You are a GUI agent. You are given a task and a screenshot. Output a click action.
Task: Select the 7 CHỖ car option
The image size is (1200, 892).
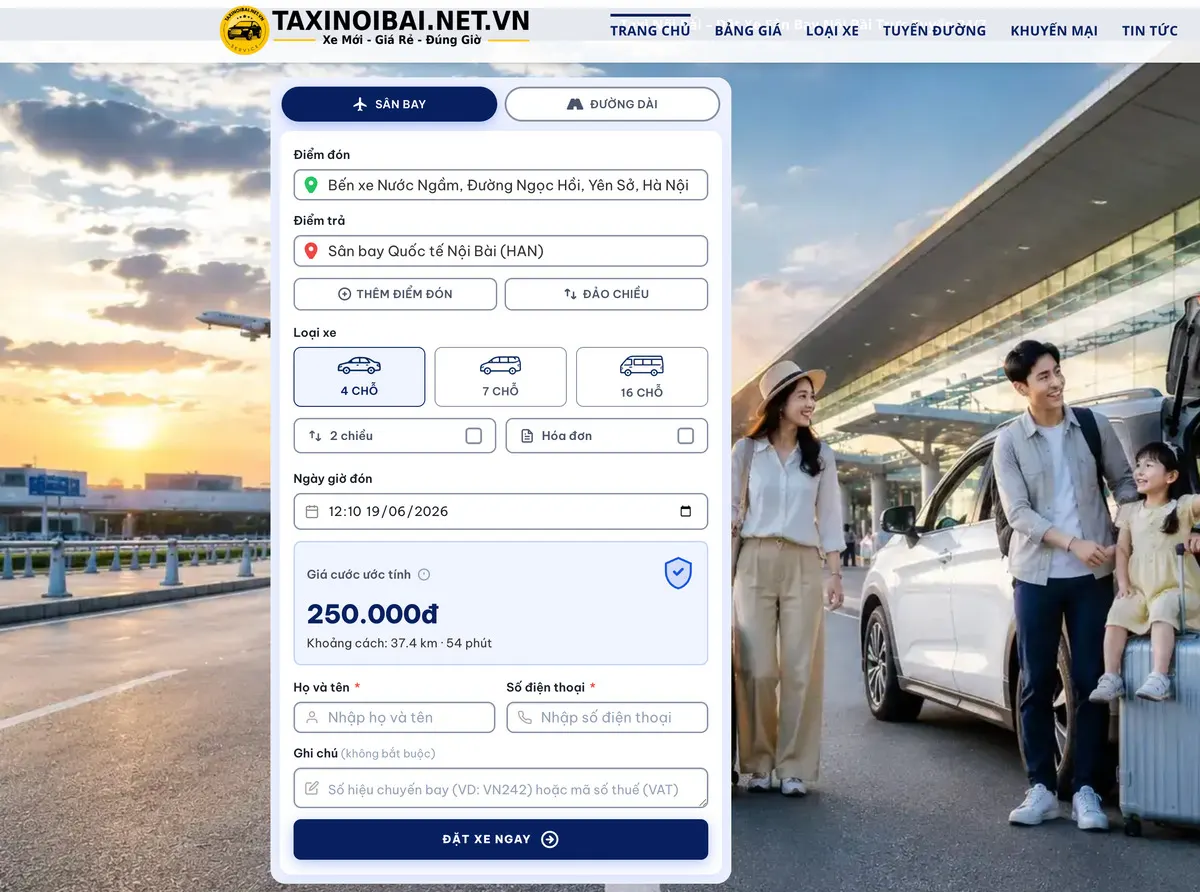tap(500, 377)
